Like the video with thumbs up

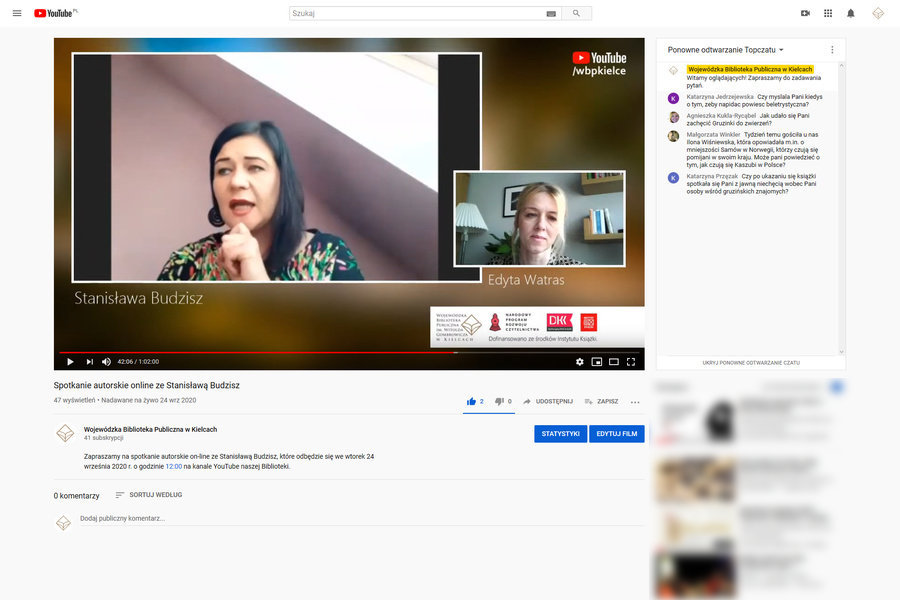pyautogui.click(x=471, y=401)
